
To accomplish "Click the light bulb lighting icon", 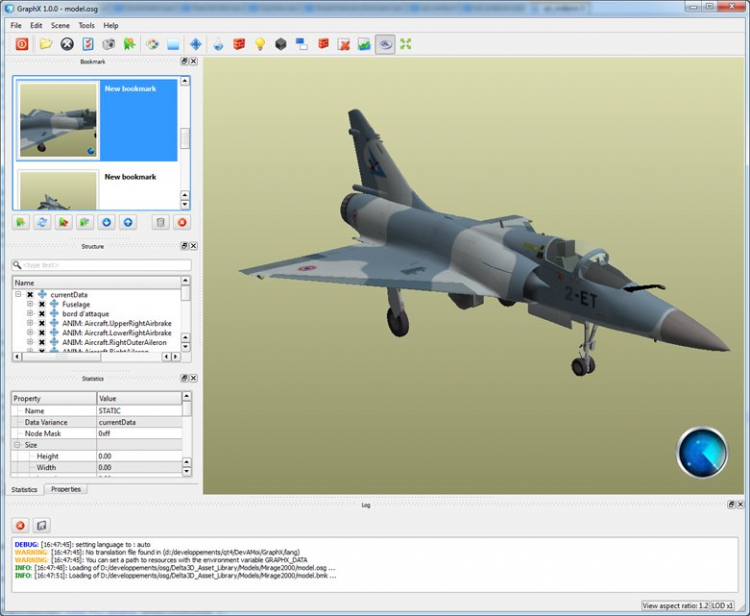I will click(260, 44).
